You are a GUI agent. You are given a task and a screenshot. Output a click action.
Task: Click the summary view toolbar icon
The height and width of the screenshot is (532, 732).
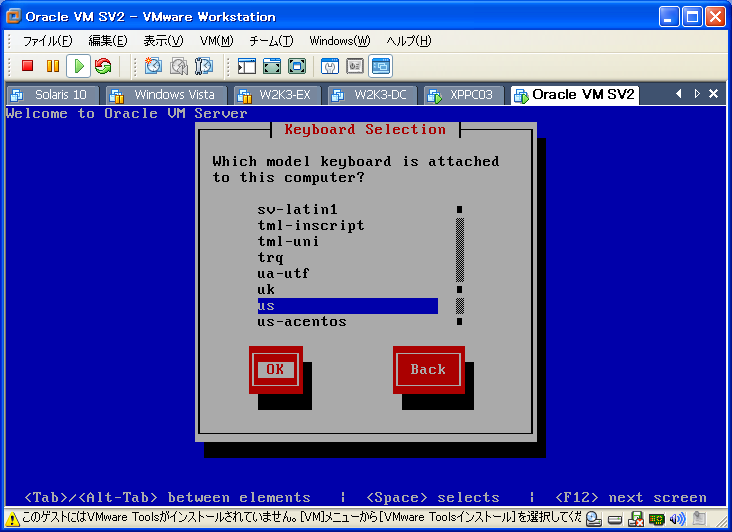coord(330,66)
